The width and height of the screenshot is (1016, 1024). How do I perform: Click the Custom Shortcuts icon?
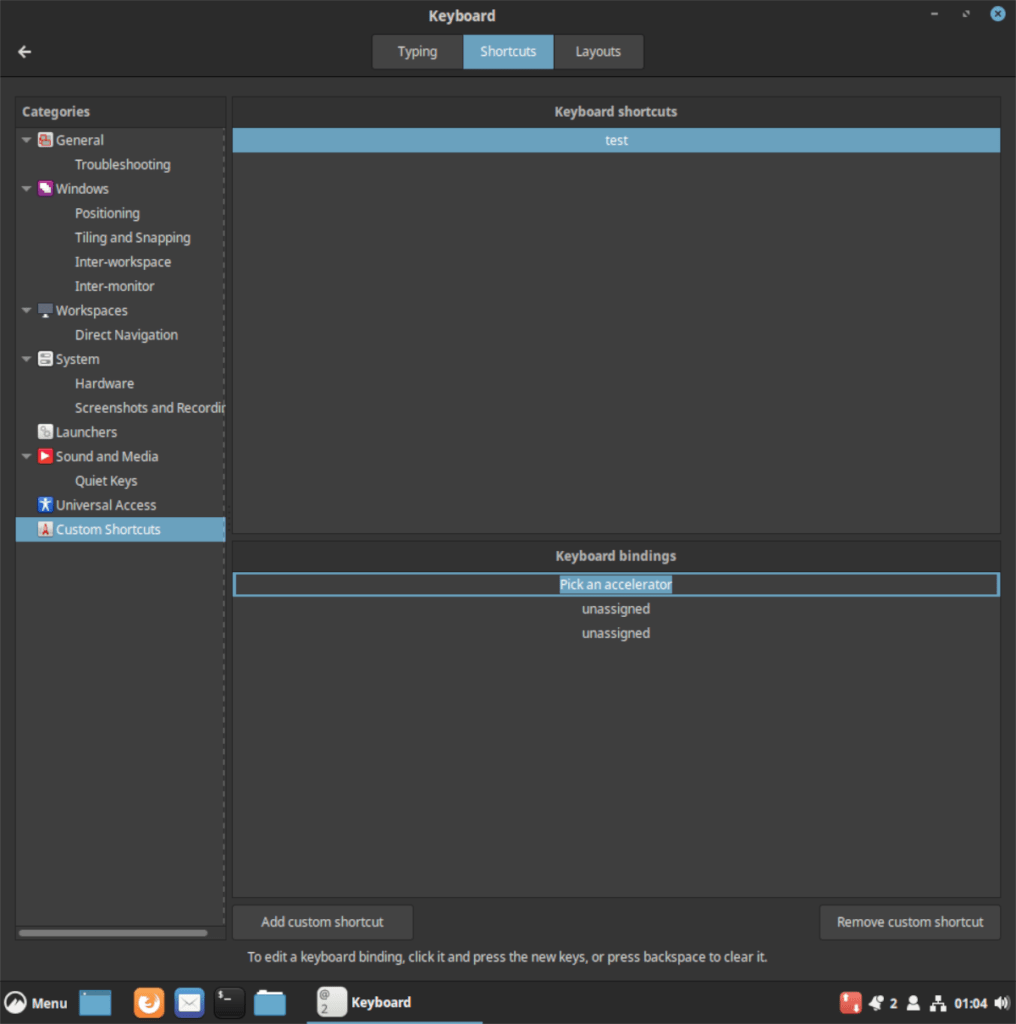pos(44,529)
